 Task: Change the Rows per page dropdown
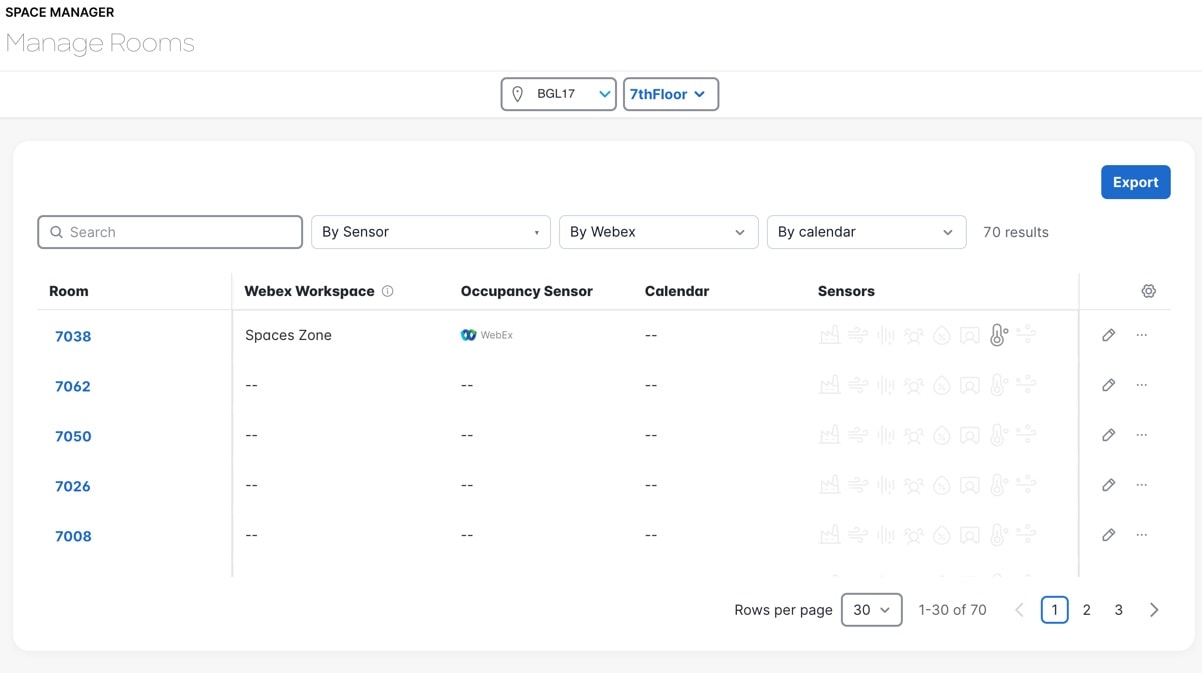(871, 610)
